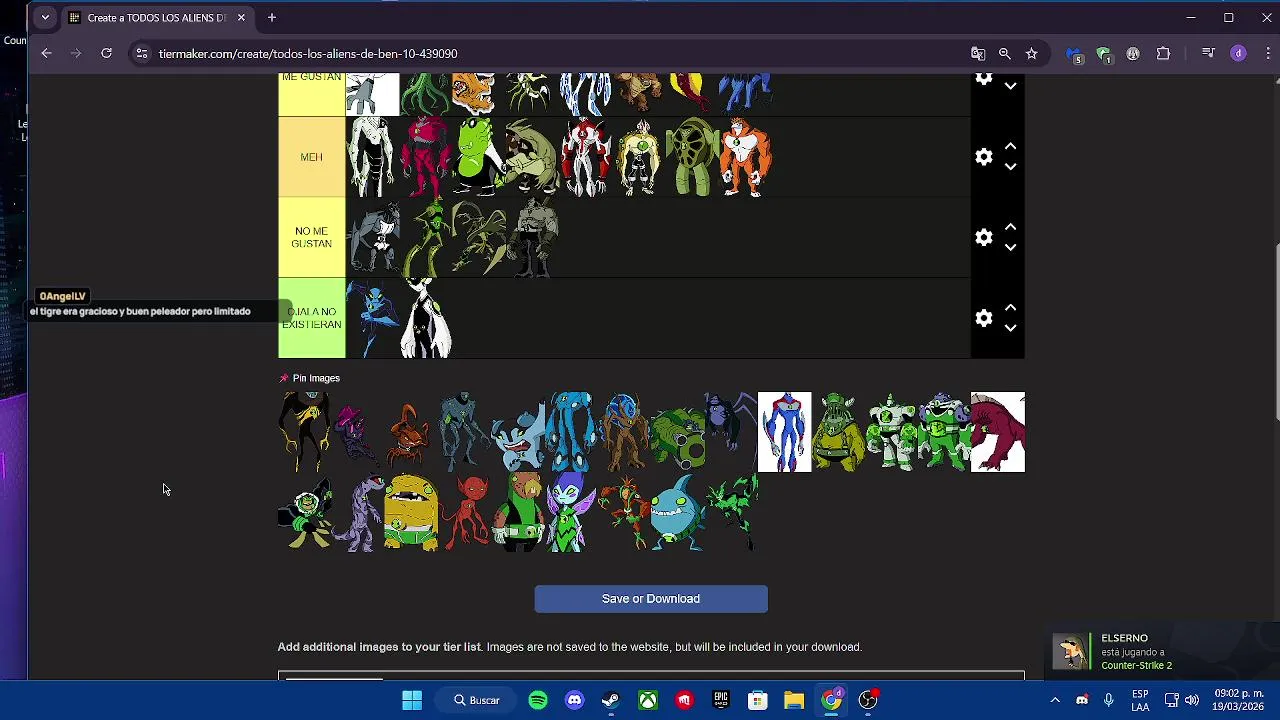Move MEH tier row down
Screen dimensions: 1280x720
(1010, 167)
